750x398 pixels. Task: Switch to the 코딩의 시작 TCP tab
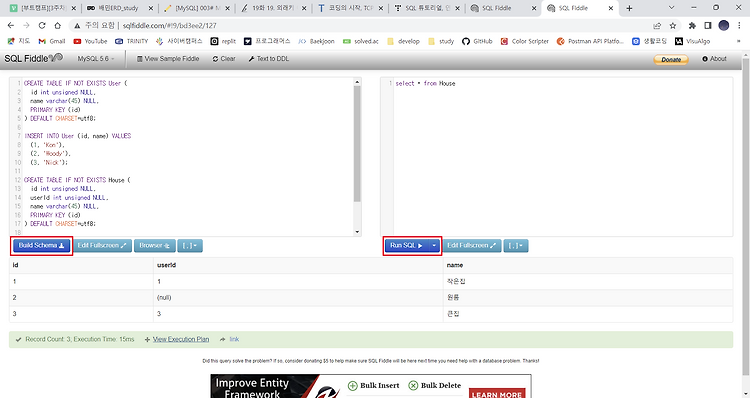[x=350, y=8]
